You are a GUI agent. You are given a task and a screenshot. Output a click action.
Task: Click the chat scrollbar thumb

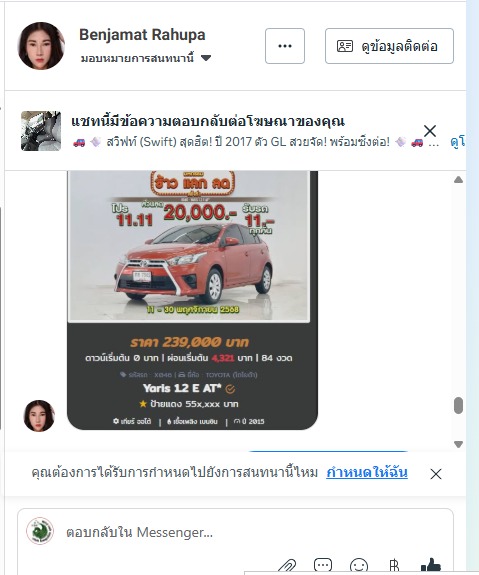pyautogui.click(x=458, y=406)
